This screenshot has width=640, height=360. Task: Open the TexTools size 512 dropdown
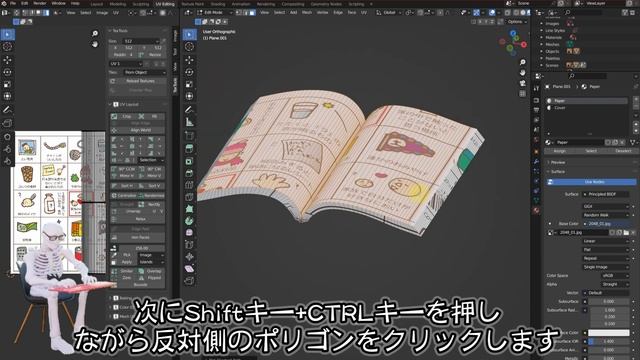[142, 41]
